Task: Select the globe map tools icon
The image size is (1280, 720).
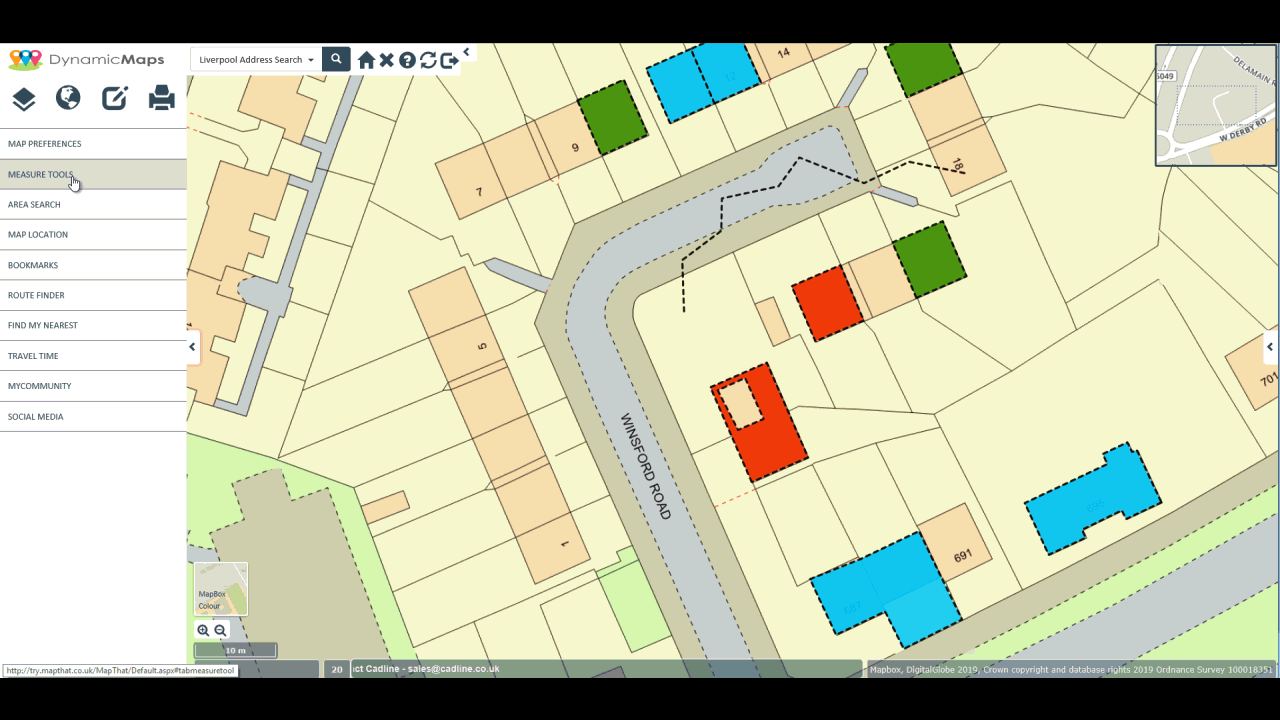Action: click(x=68, y=97)
